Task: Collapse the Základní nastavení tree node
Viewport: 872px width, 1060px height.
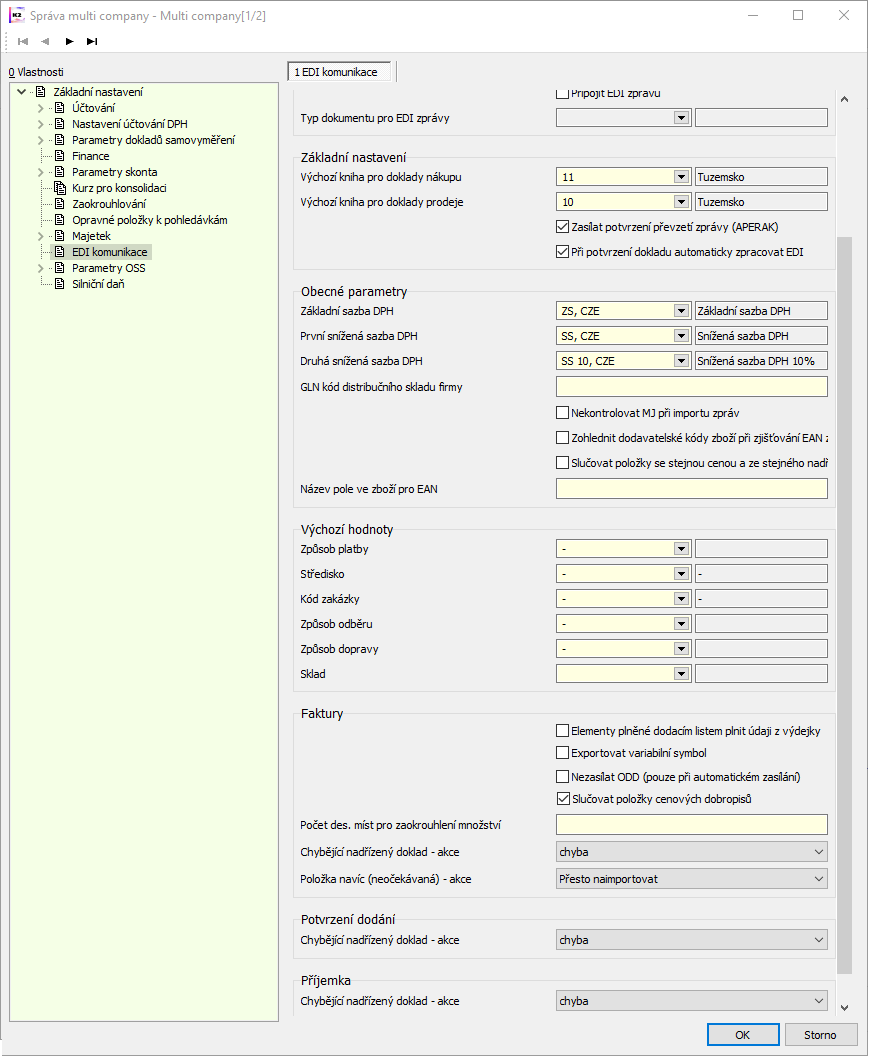Action: (22, 91)
